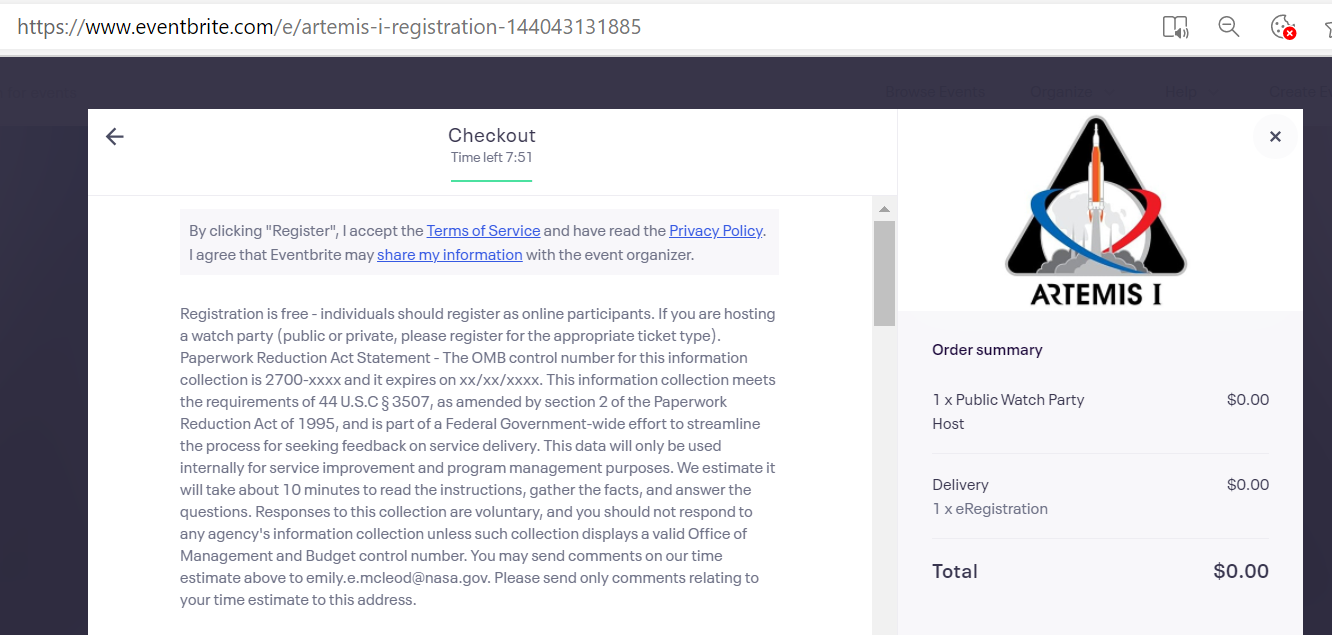
Task: Click the zoom out magnifier icon
Action: [1229, 27]
